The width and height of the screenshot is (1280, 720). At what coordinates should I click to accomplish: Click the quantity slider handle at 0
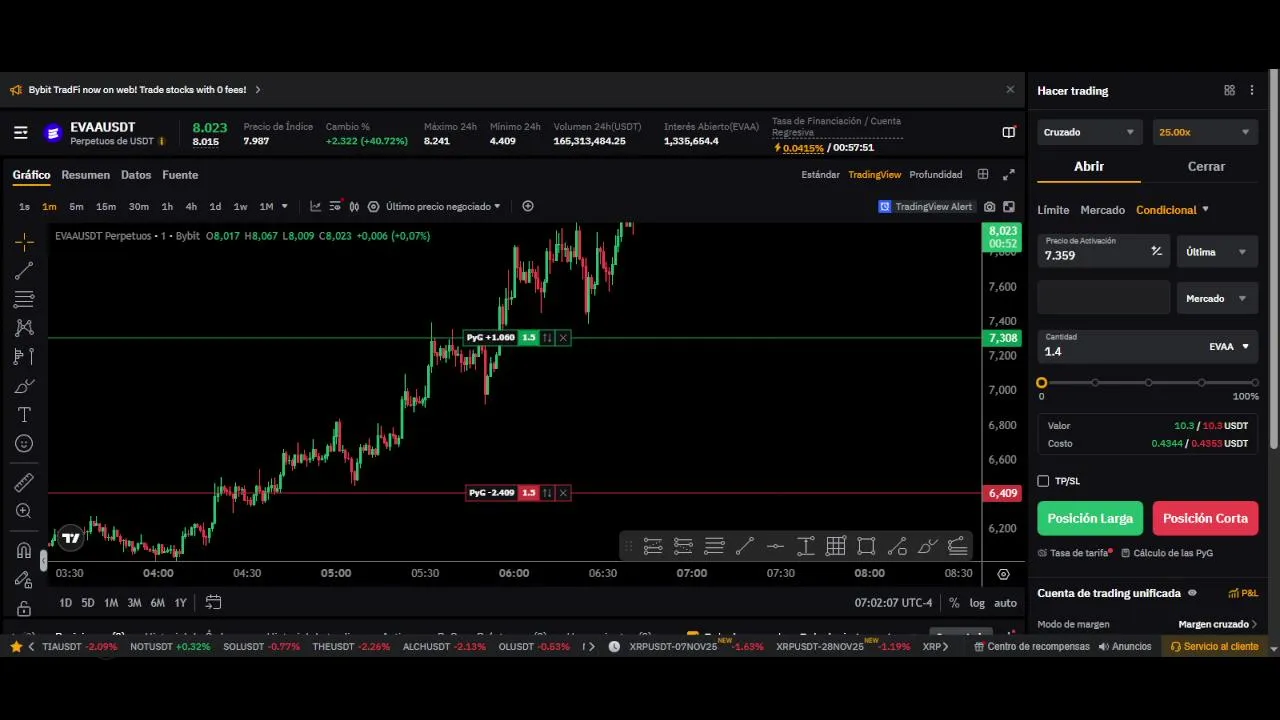coord(1041,383)
